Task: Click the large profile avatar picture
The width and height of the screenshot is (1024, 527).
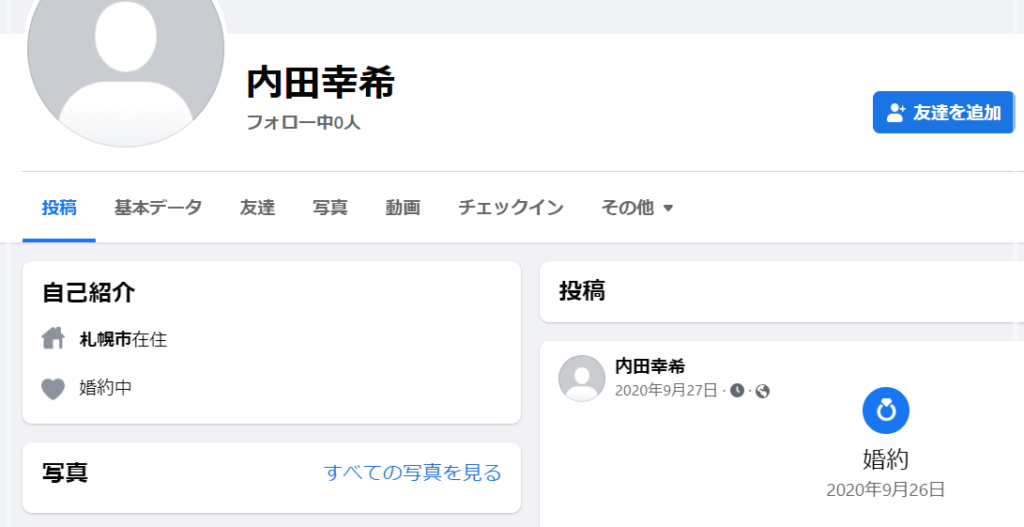Action: tap(125, 59)
